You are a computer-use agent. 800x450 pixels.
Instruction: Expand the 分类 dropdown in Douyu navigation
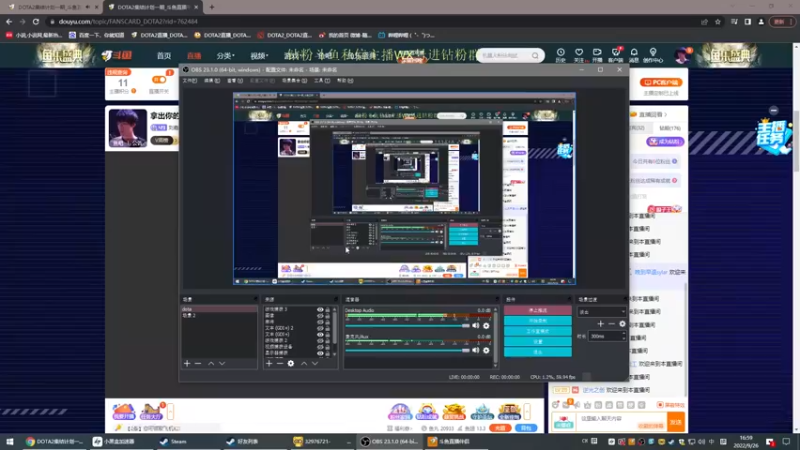(225, 56)
